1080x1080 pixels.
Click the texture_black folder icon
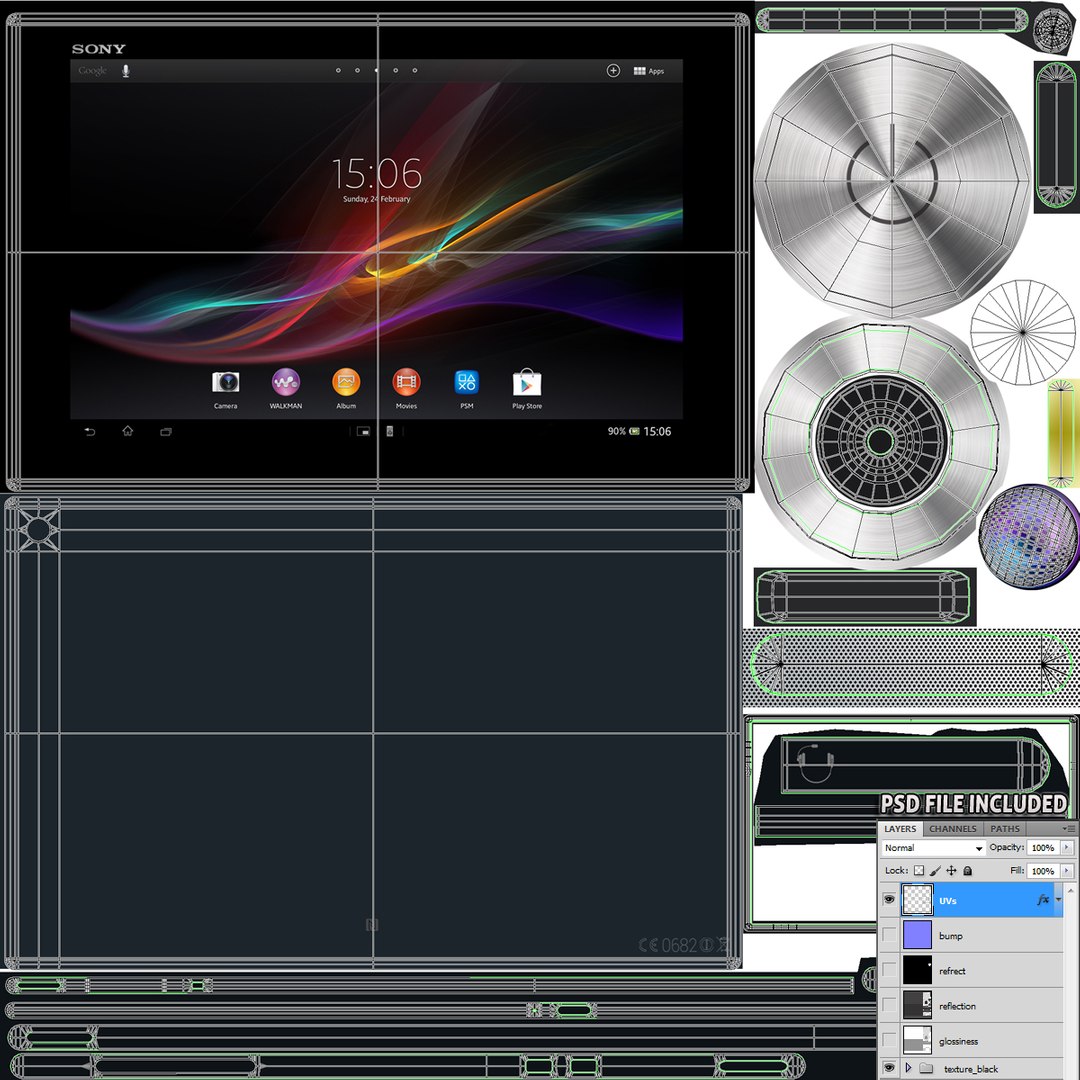click(926, 1068)
